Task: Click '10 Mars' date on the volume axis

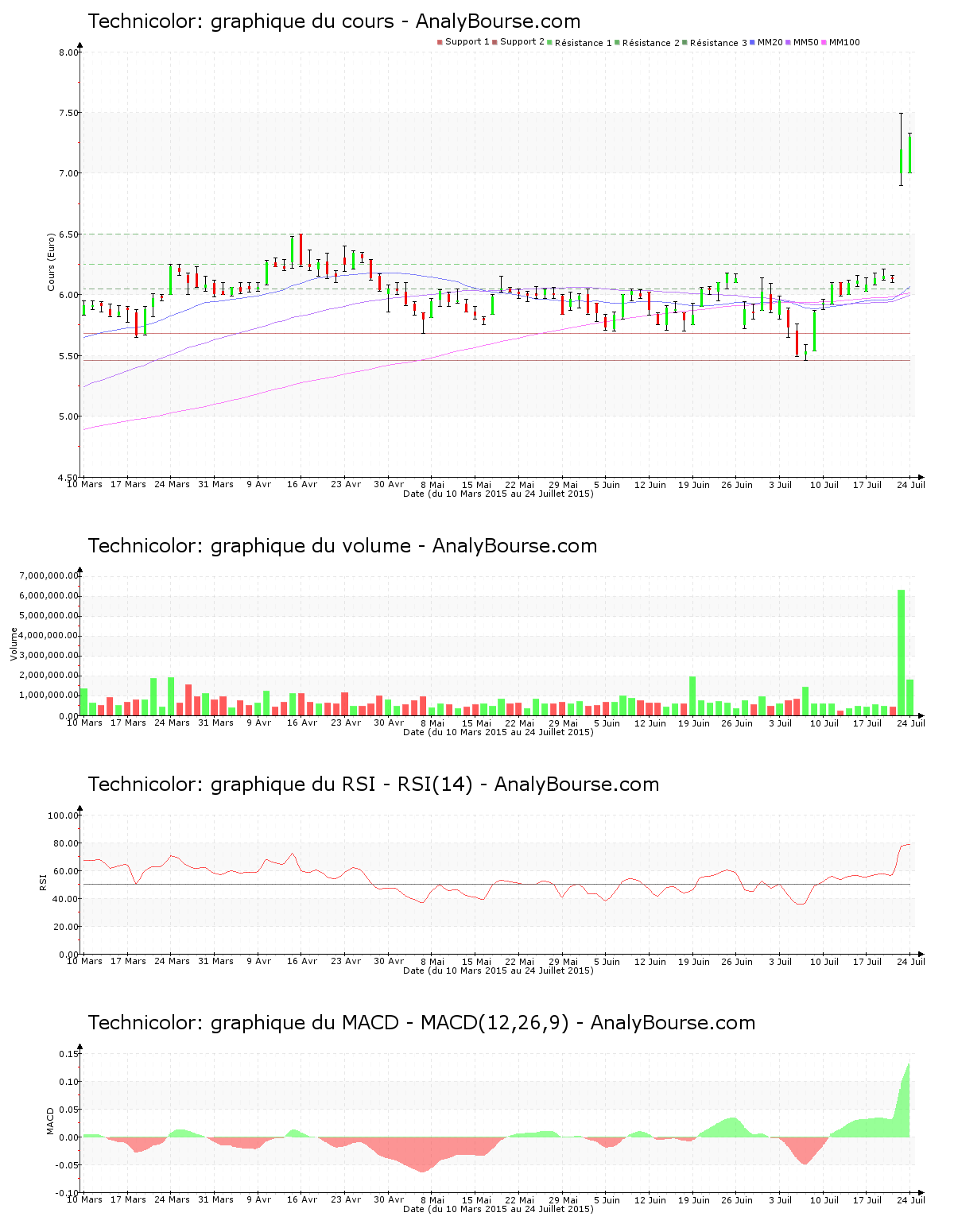Action: coord(84,723)
